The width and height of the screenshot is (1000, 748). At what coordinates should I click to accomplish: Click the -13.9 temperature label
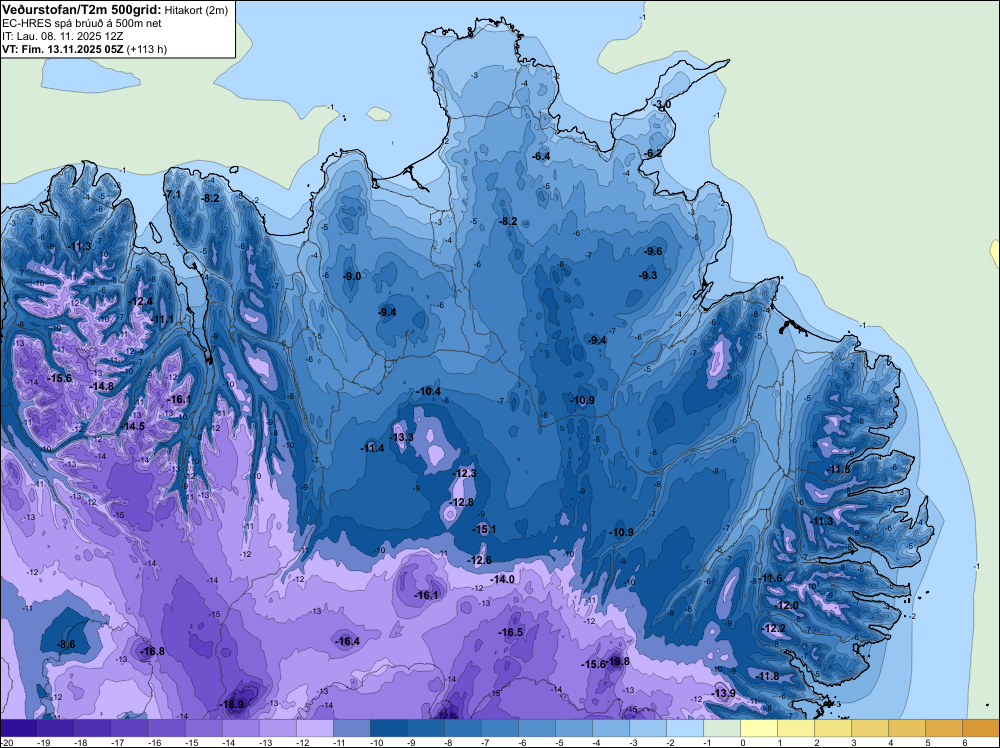[x=724, y=693]
